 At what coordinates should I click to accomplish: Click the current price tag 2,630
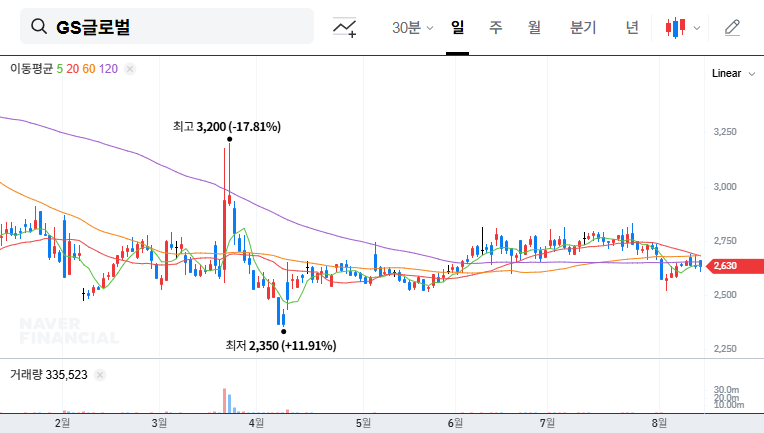point(736,266)
